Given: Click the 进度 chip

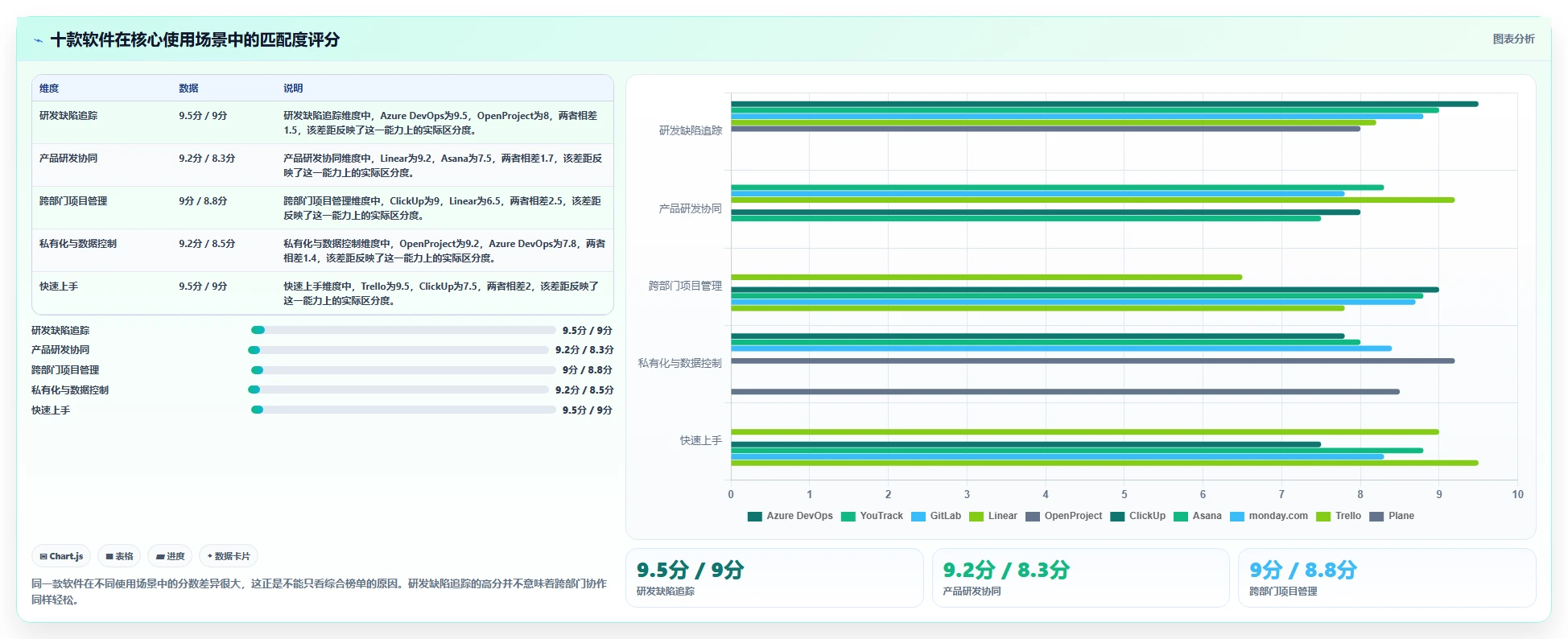Looking at the screenshot, I should coord(170,556).
